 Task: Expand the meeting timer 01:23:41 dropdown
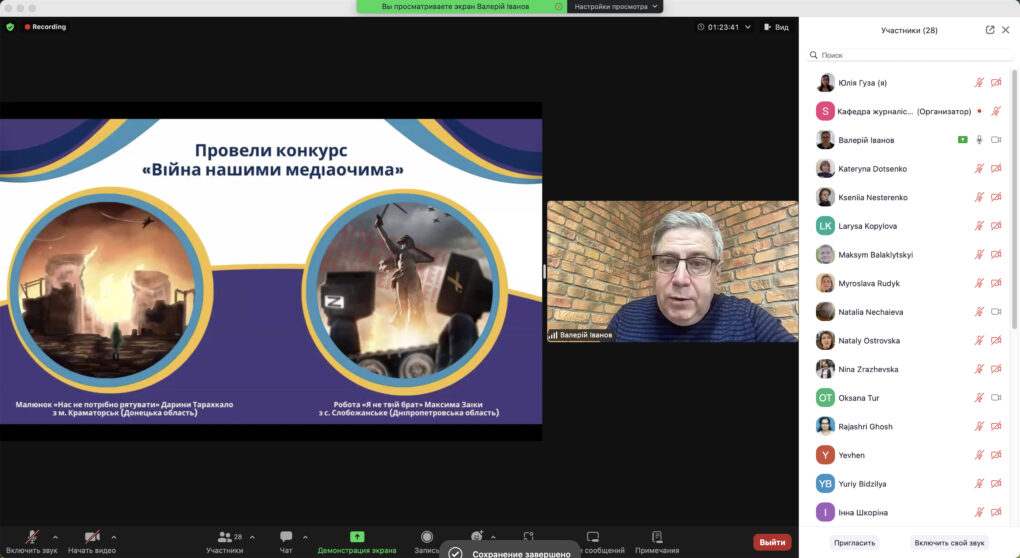[x=748, y=27]
